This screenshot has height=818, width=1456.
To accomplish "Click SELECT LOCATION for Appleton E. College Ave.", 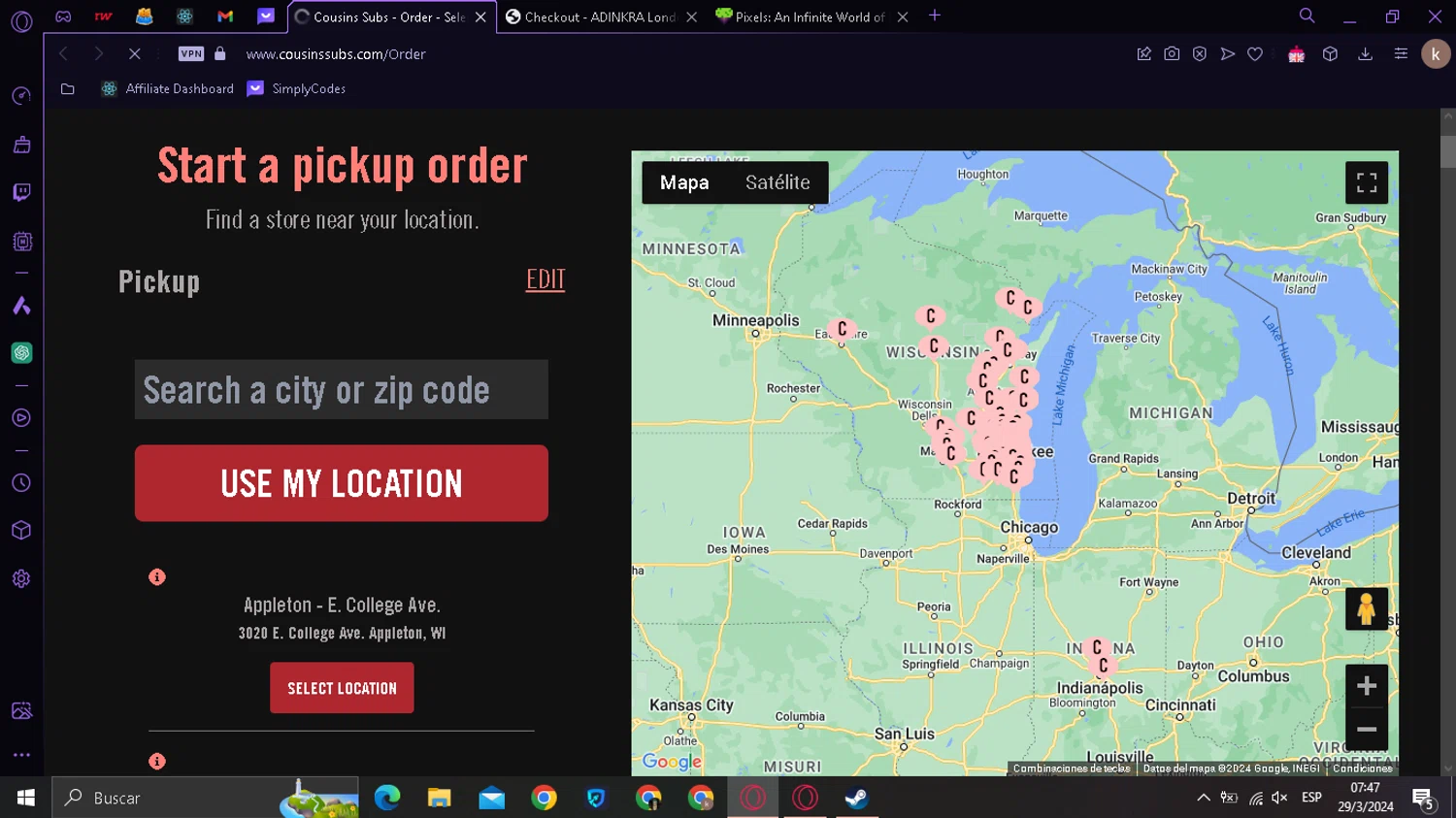I will [x=342, y=688].
